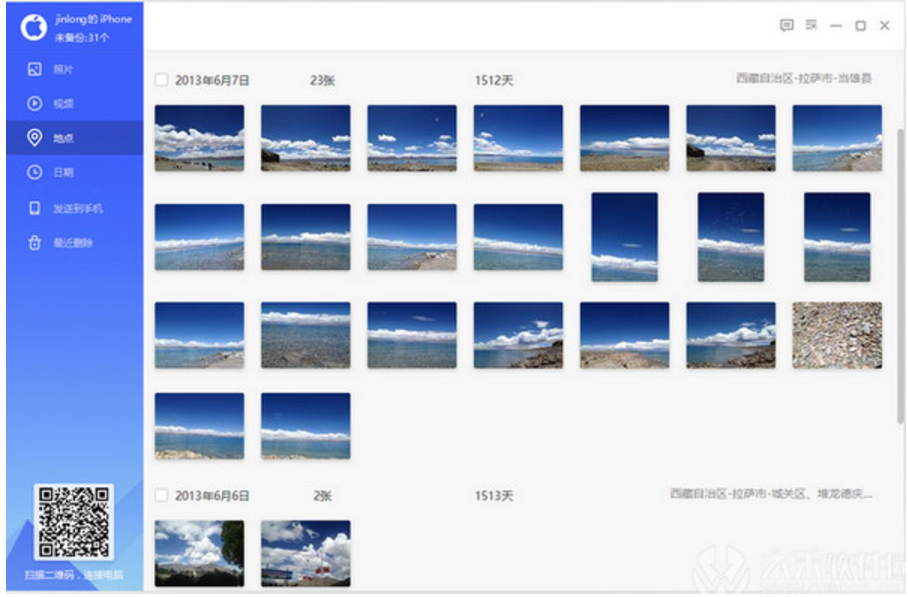Open the first portrait-orientation lake photo

point(624,237)
